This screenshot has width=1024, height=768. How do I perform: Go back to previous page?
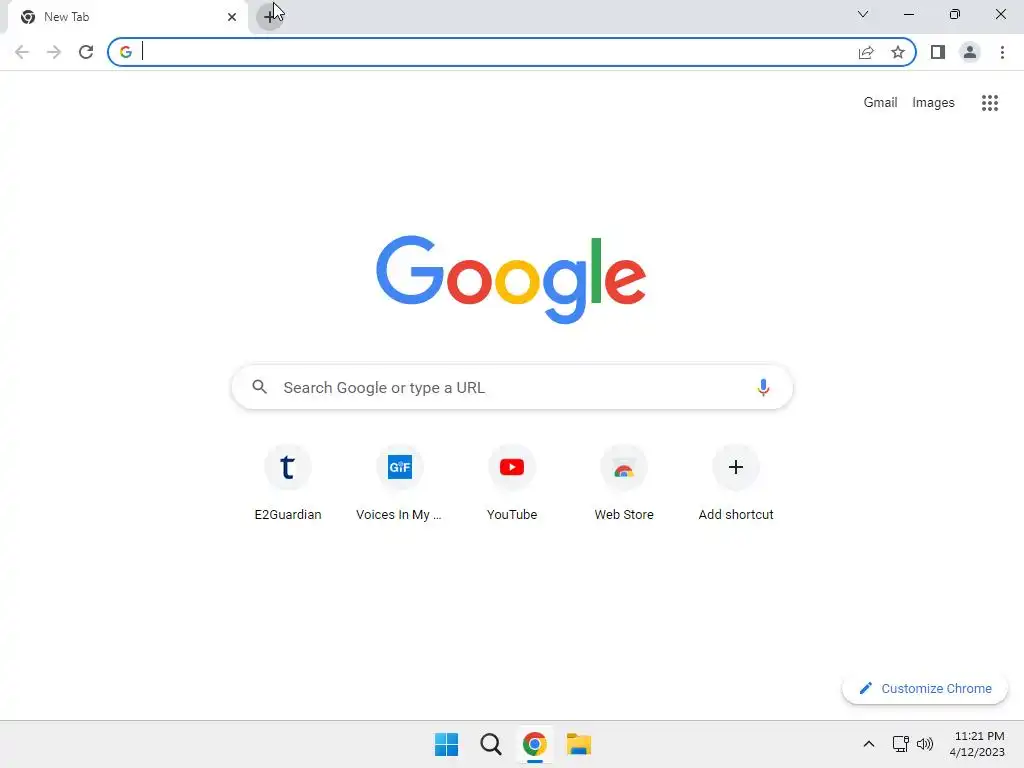coord(22,52)
